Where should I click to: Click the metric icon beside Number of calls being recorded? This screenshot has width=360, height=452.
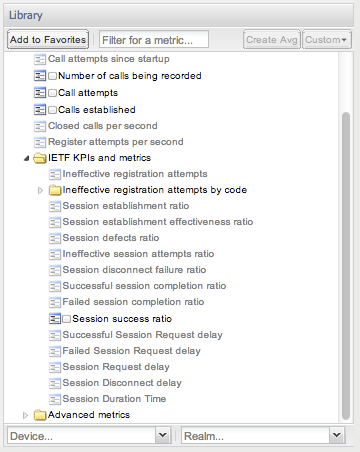click(40, 76)
